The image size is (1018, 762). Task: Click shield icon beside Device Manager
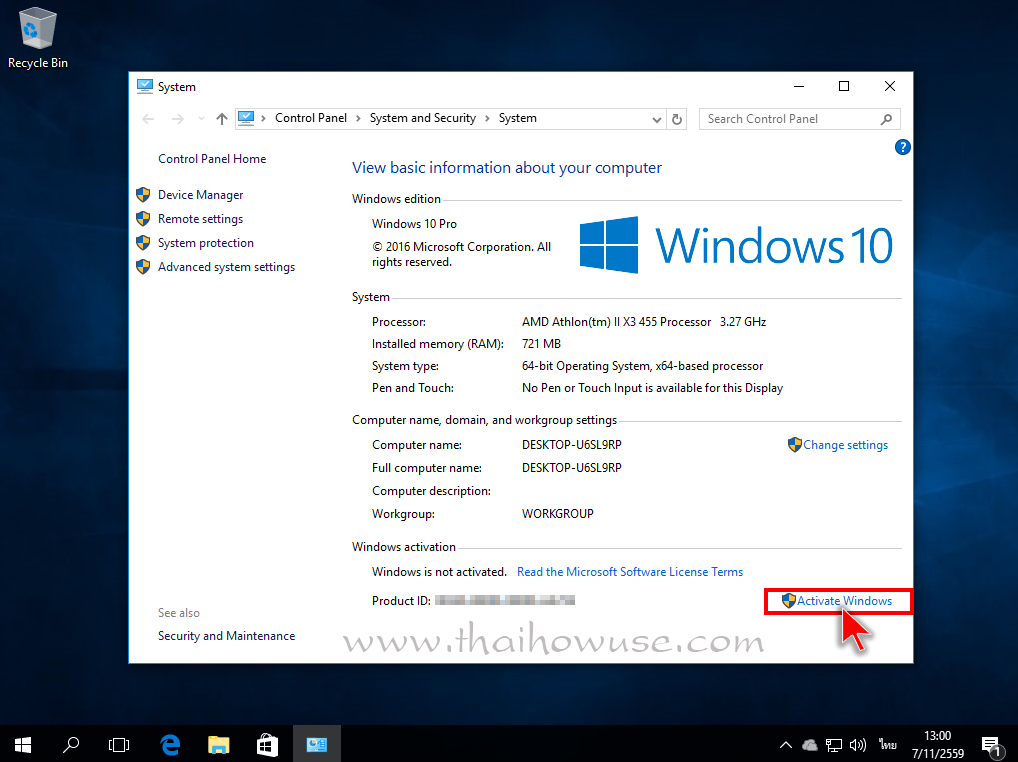point(143,195)
